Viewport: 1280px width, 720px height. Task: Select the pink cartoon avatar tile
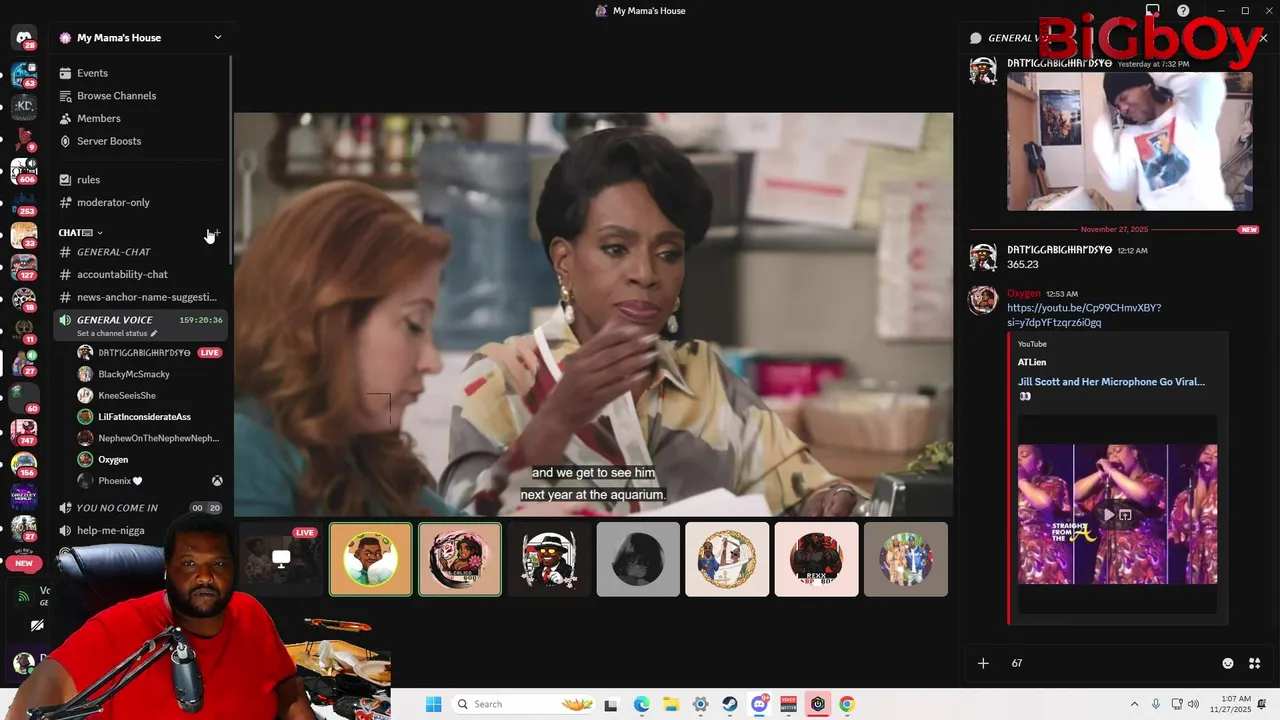click(460, 559)
